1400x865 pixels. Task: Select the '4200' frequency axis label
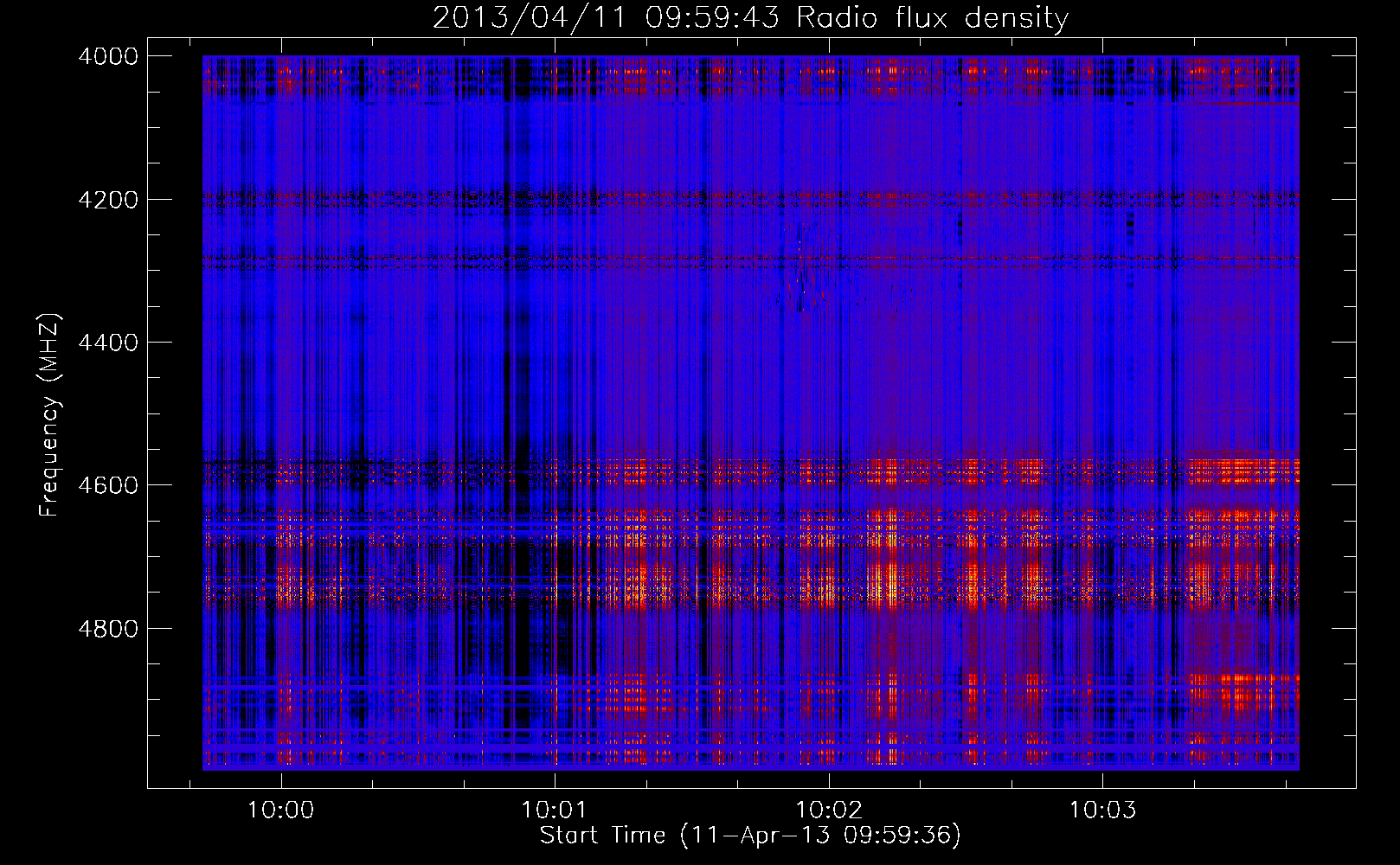pos(108,200)
